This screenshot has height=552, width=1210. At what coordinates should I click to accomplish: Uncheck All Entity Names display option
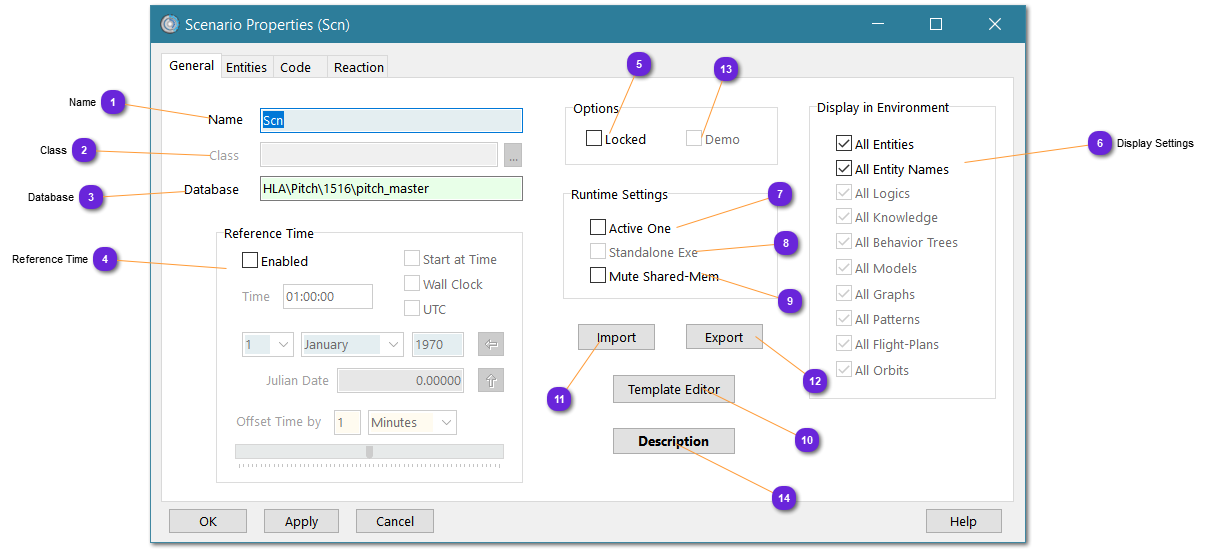click(843, 169)
